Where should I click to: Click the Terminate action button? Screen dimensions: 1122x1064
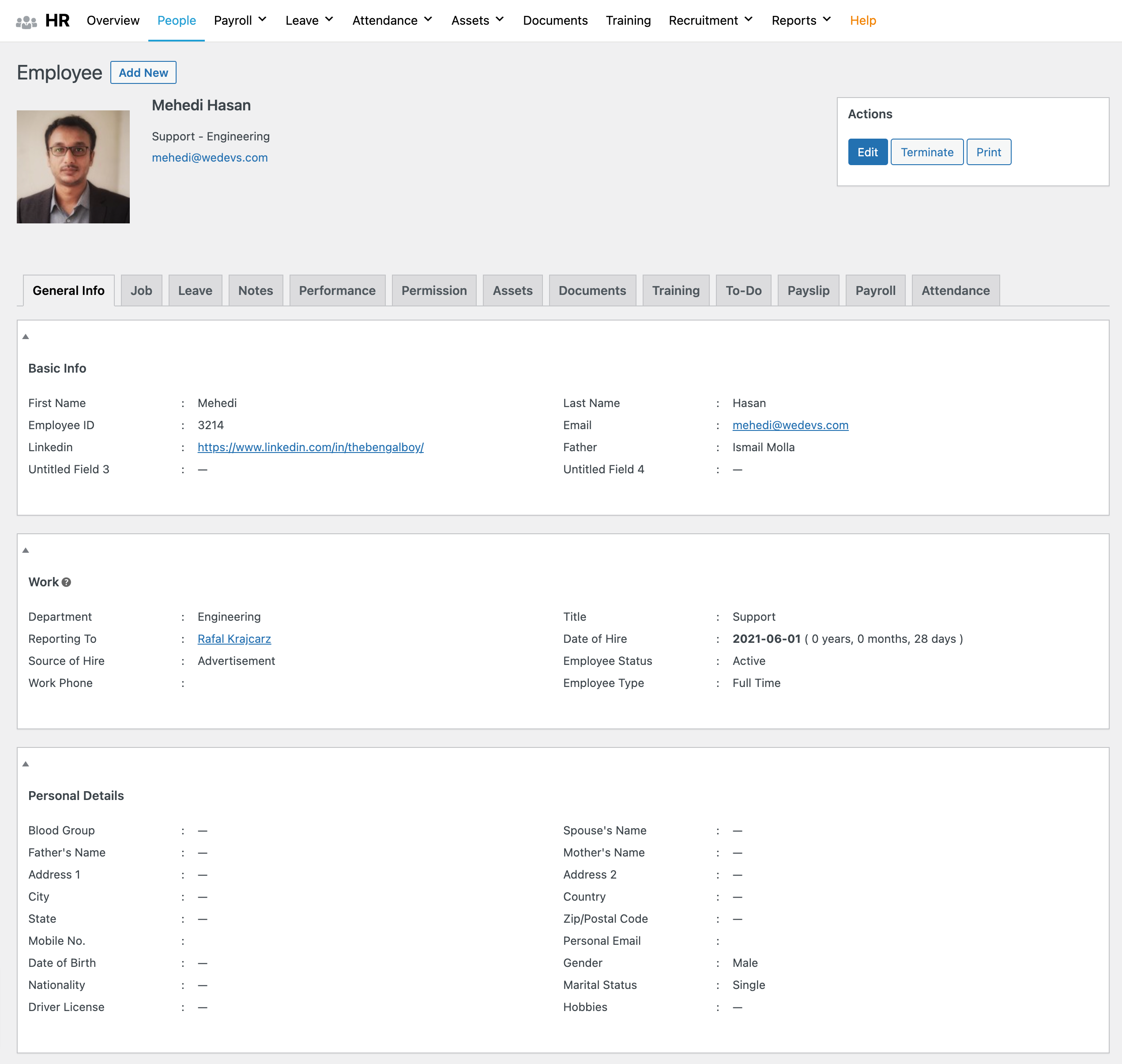pos(927,152)
